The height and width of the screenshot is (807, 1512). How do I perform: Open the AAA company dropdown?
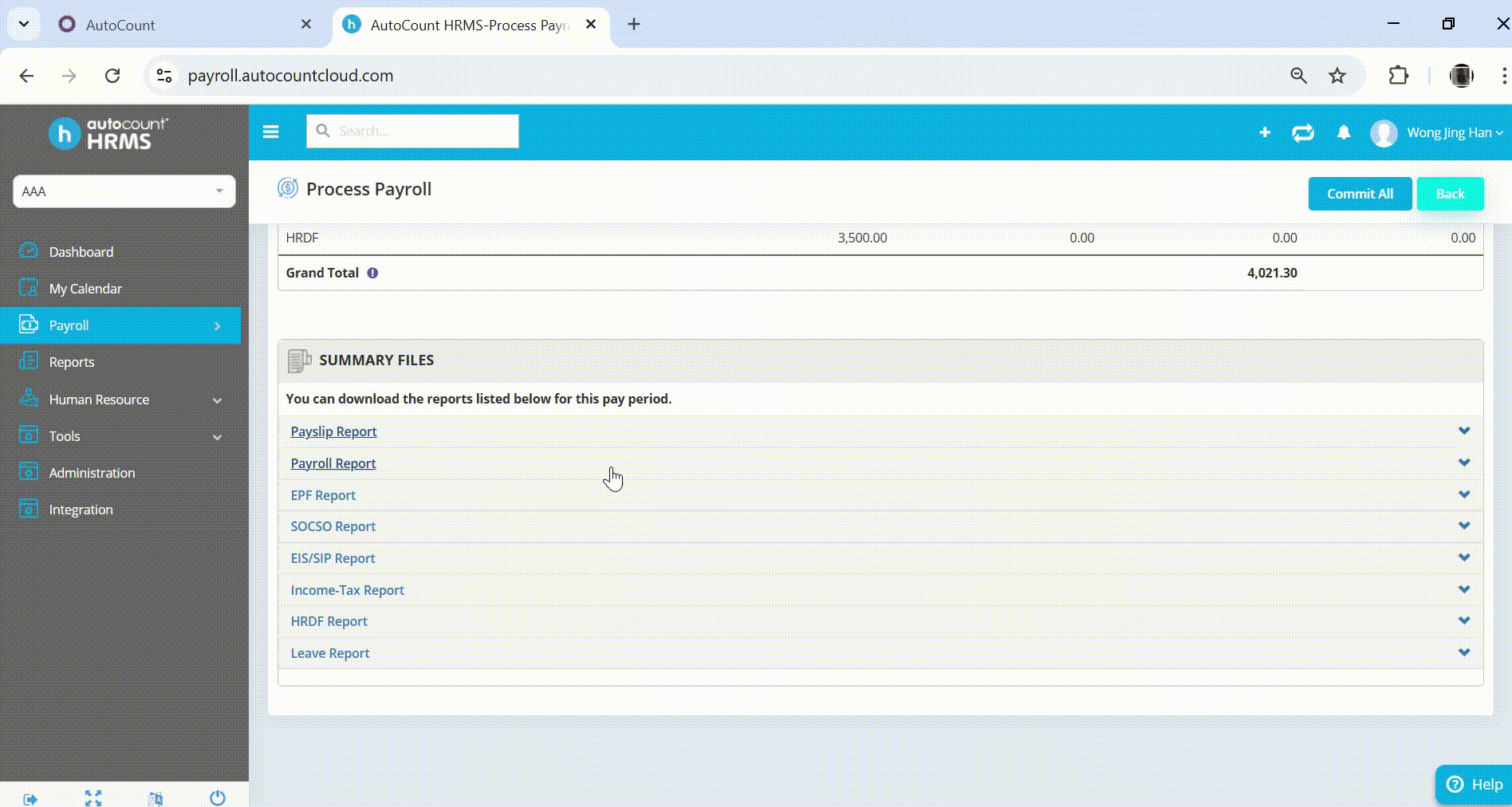click(x=124, y=191)
